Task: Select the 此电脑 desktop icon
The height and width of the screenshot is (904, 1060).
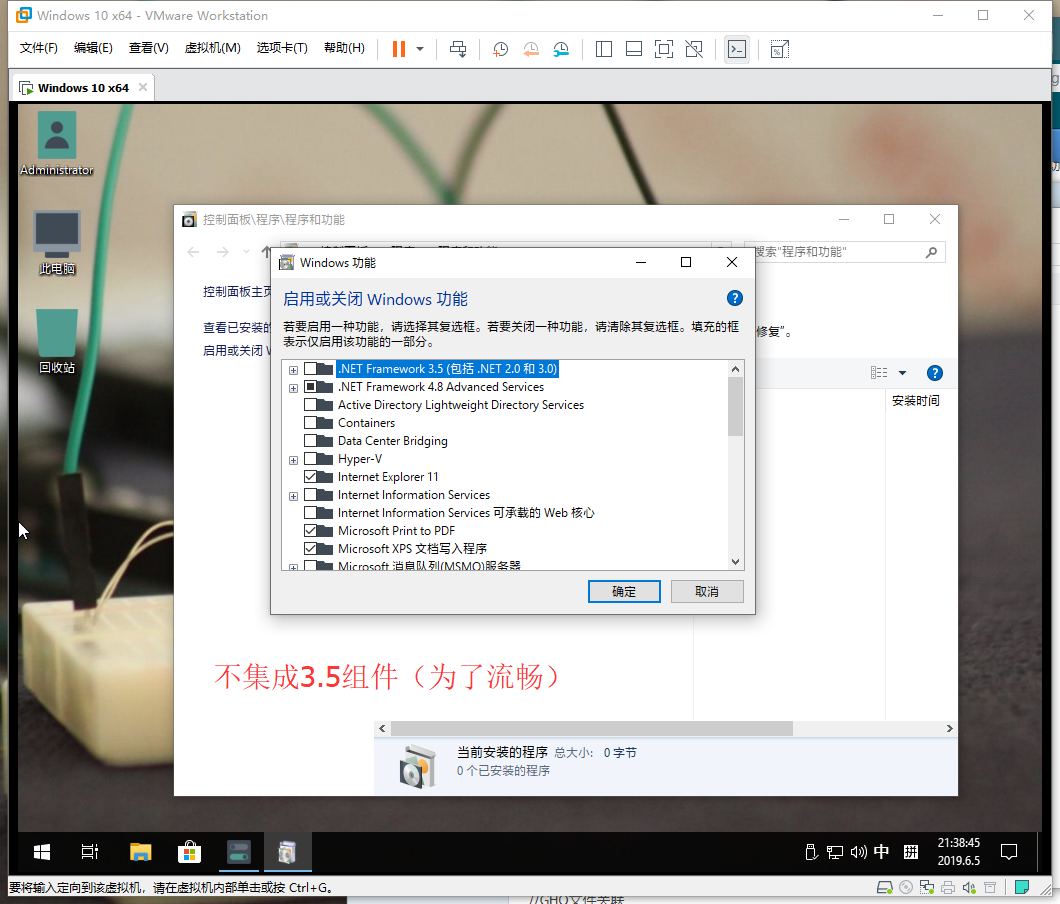Action: [x=57, y=243]
